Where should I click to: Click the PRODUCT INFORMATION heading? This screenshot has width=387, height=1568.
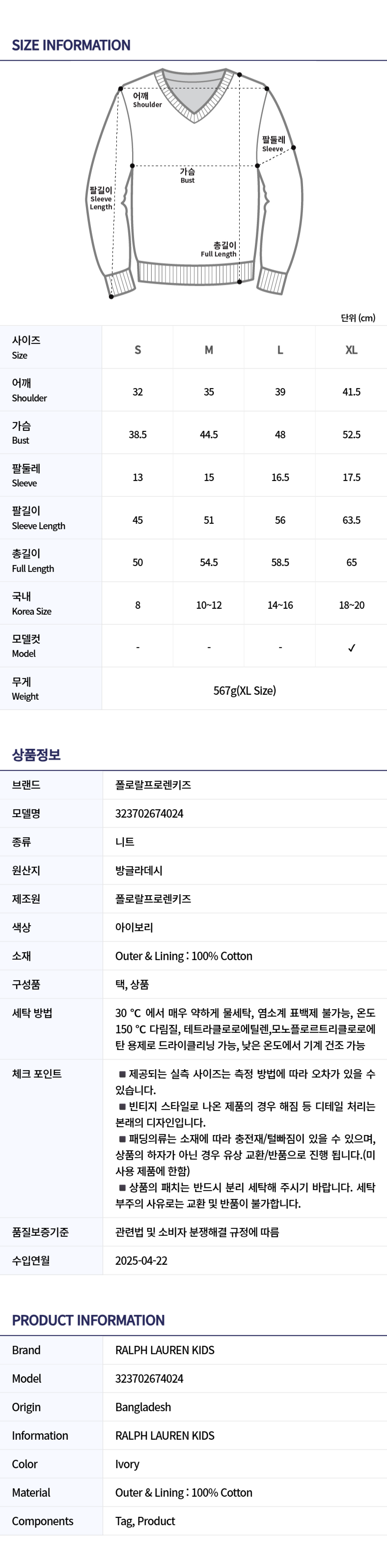[x=88, y=1320]
